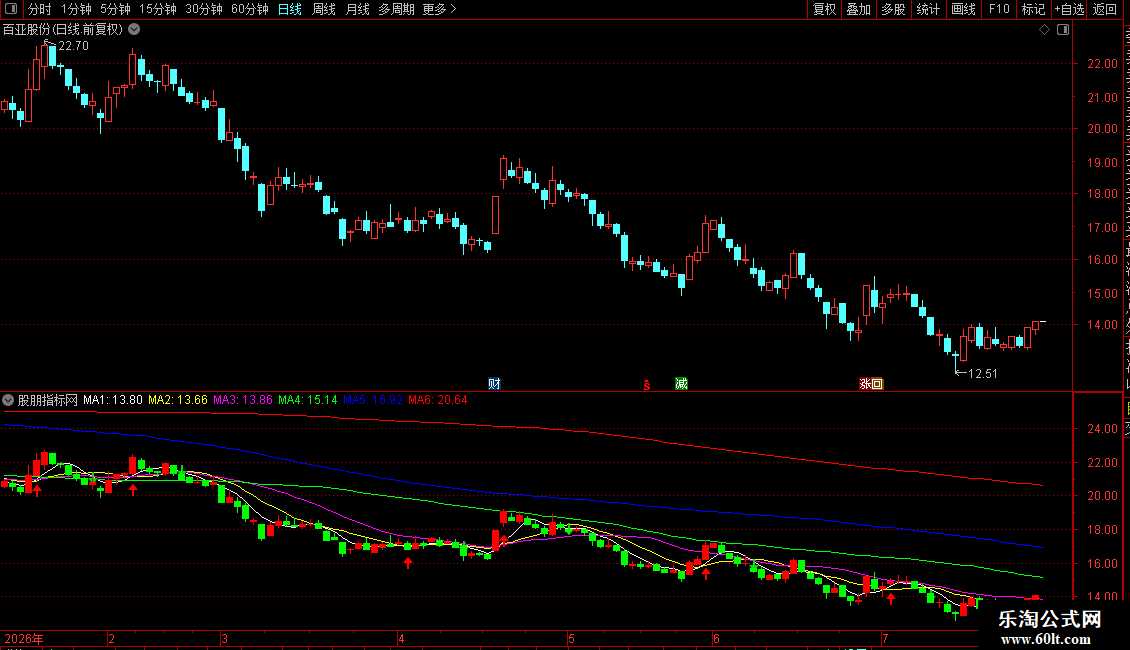Click month 4 on the time axis
This screenshot has width=1130, height=650.
[x=401, y=639]
